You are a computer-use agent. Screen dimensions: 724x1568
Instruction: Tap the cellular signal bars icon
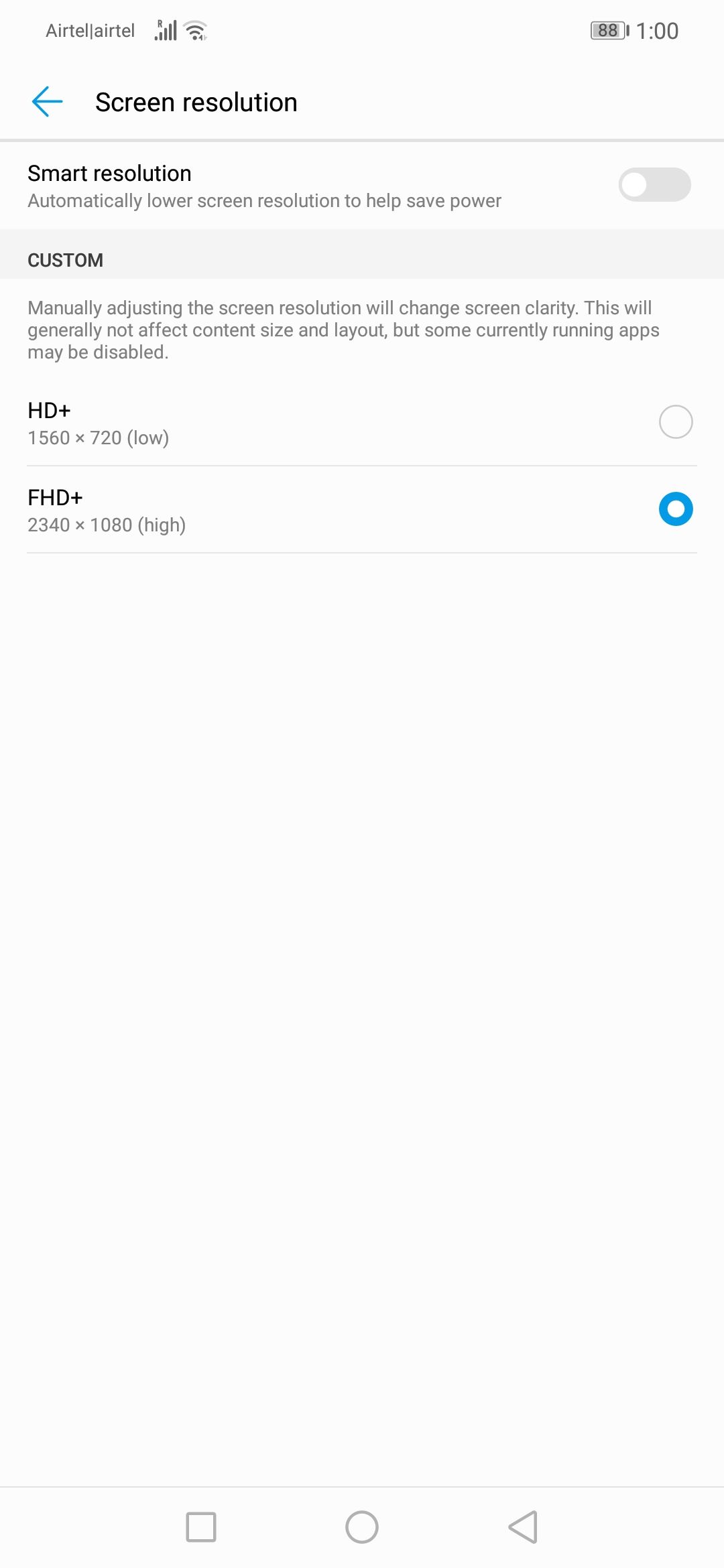(x=166, y=30)
